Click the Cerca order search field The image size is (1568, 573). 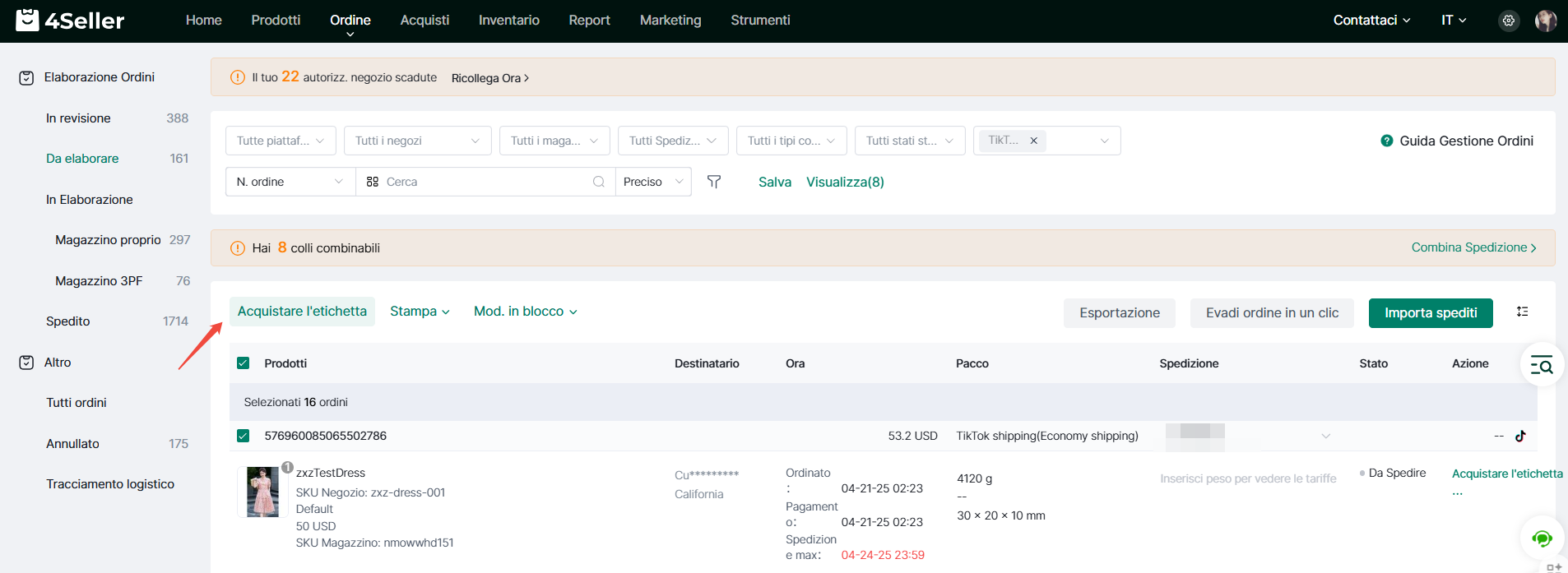(485, 182)
